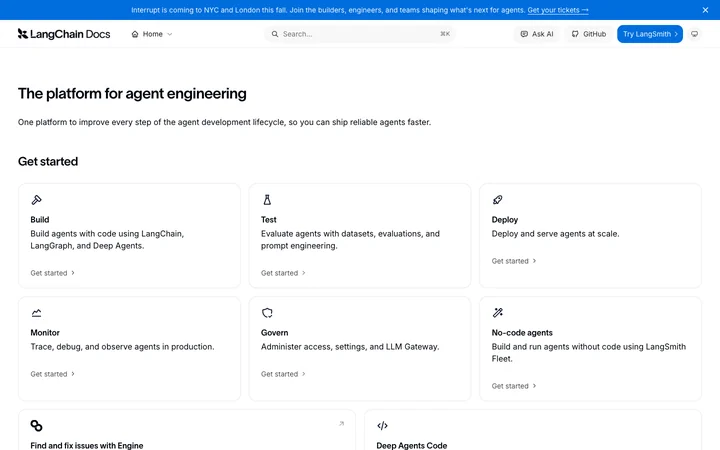
Task: Click the Engine chain-link icon
Action: [36, 426]
